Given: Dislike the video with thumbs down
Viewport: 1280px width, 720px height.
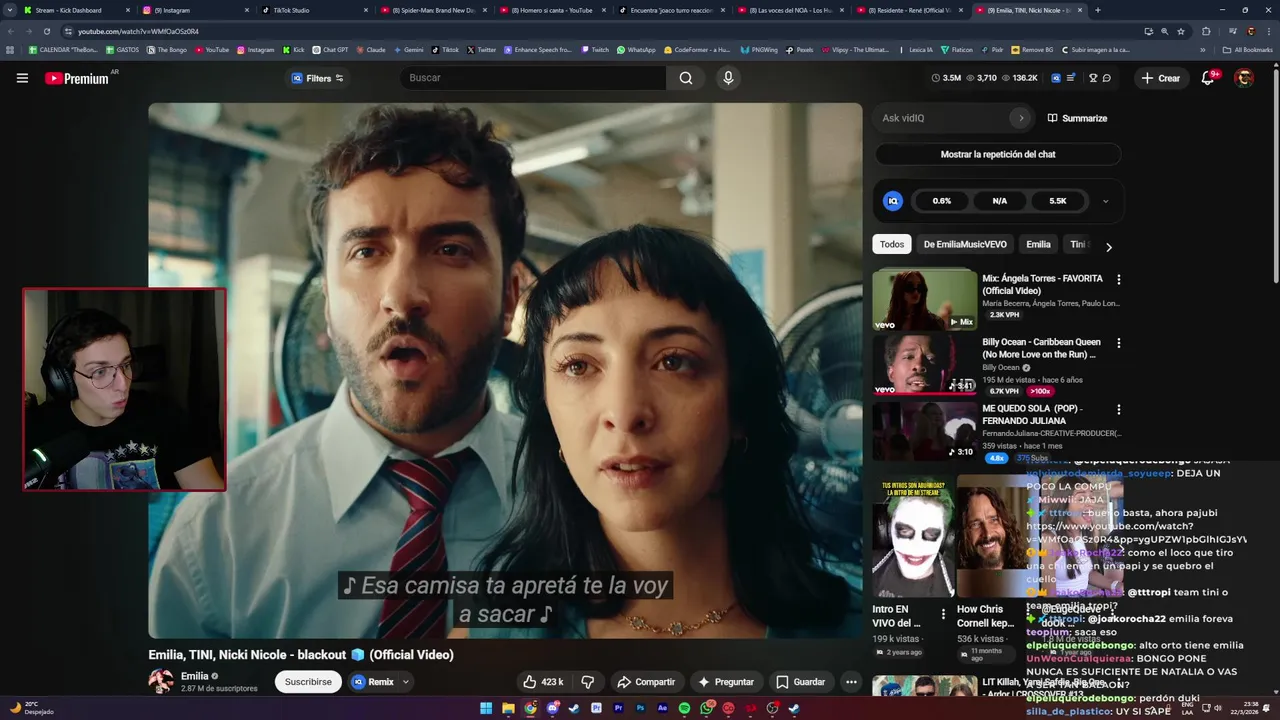Looking at the screenshot, I should (587, 682).
